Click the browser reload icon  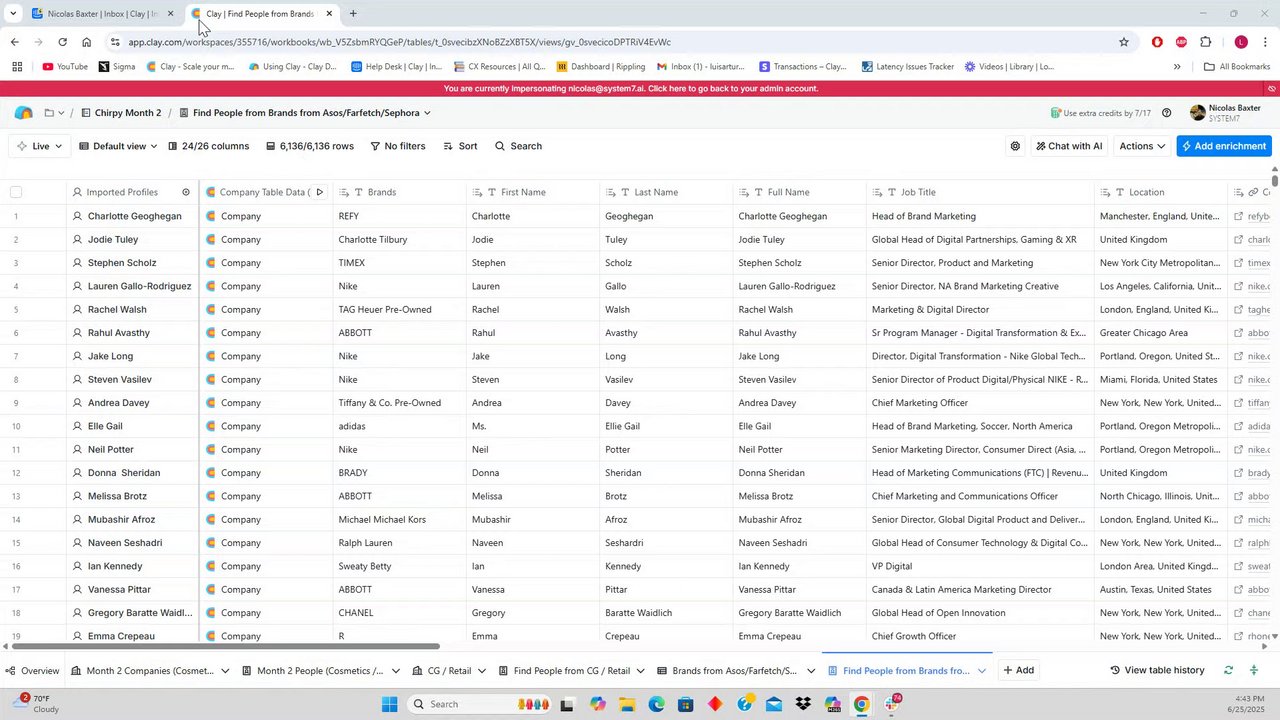62,42
